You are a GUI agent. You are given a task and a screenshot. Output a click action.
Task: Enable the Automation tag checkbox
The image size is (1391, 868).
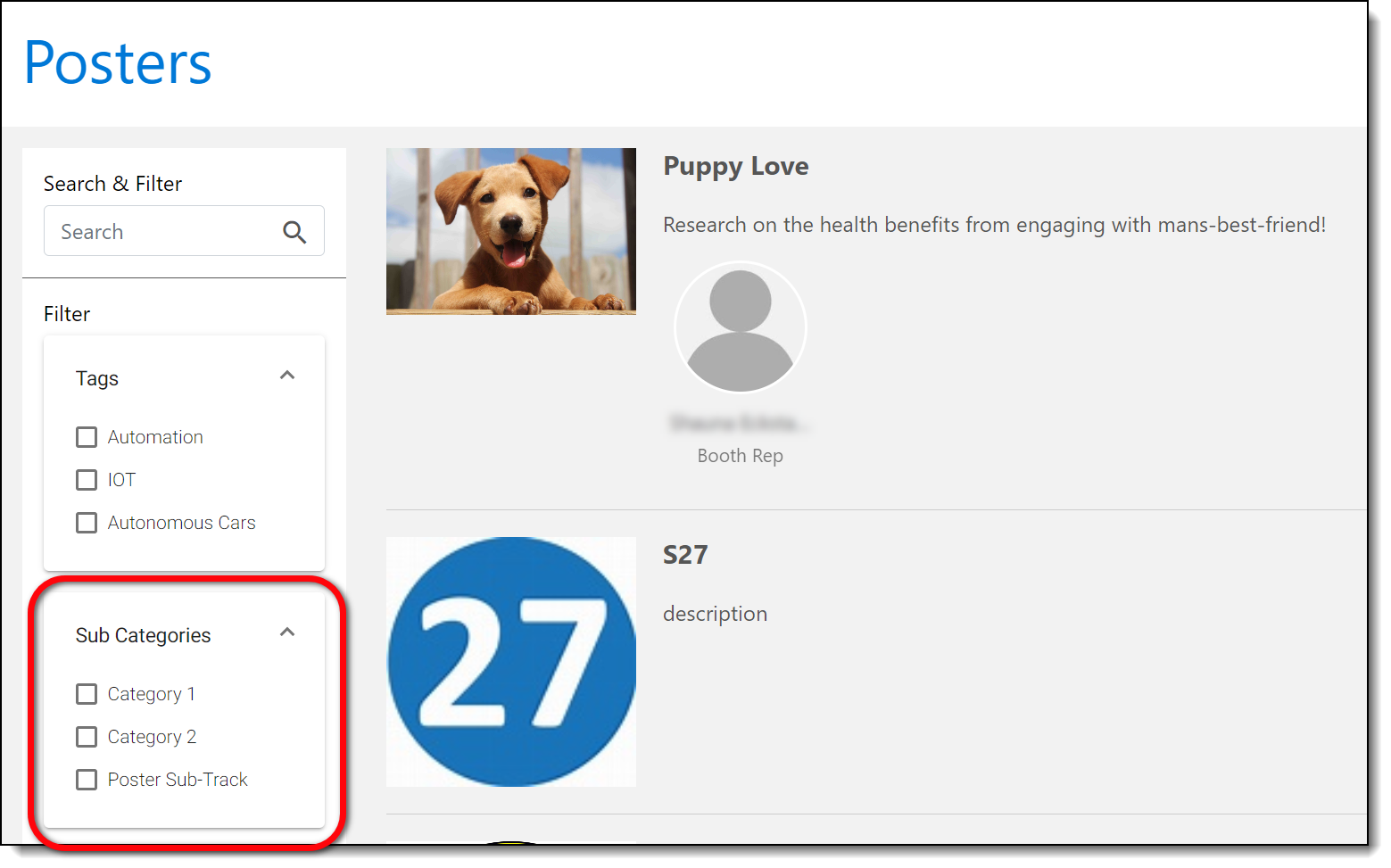pyautogui.click(x=87, y=437)
